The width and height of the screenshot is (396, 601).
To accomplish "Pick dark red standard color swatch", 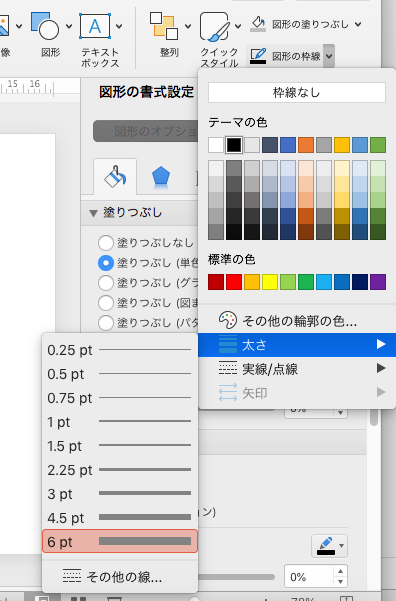I will 216,282.
